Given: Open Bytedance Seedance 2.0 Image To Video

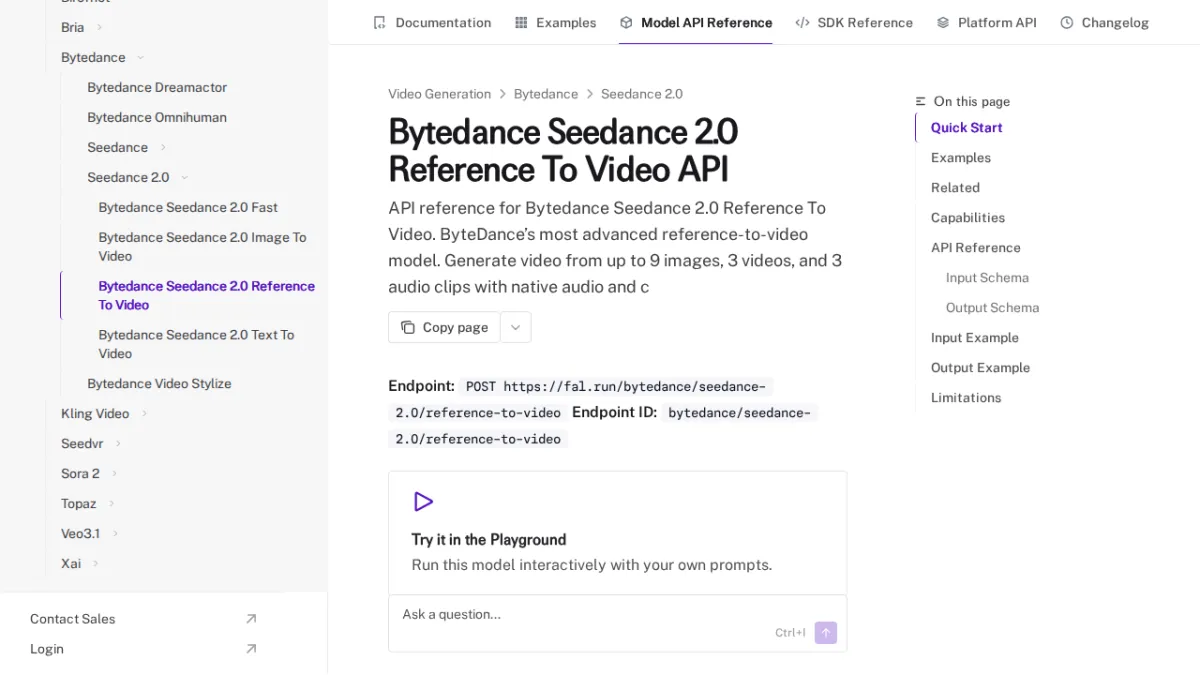Looking at the screenshot, I should [202, 246].
